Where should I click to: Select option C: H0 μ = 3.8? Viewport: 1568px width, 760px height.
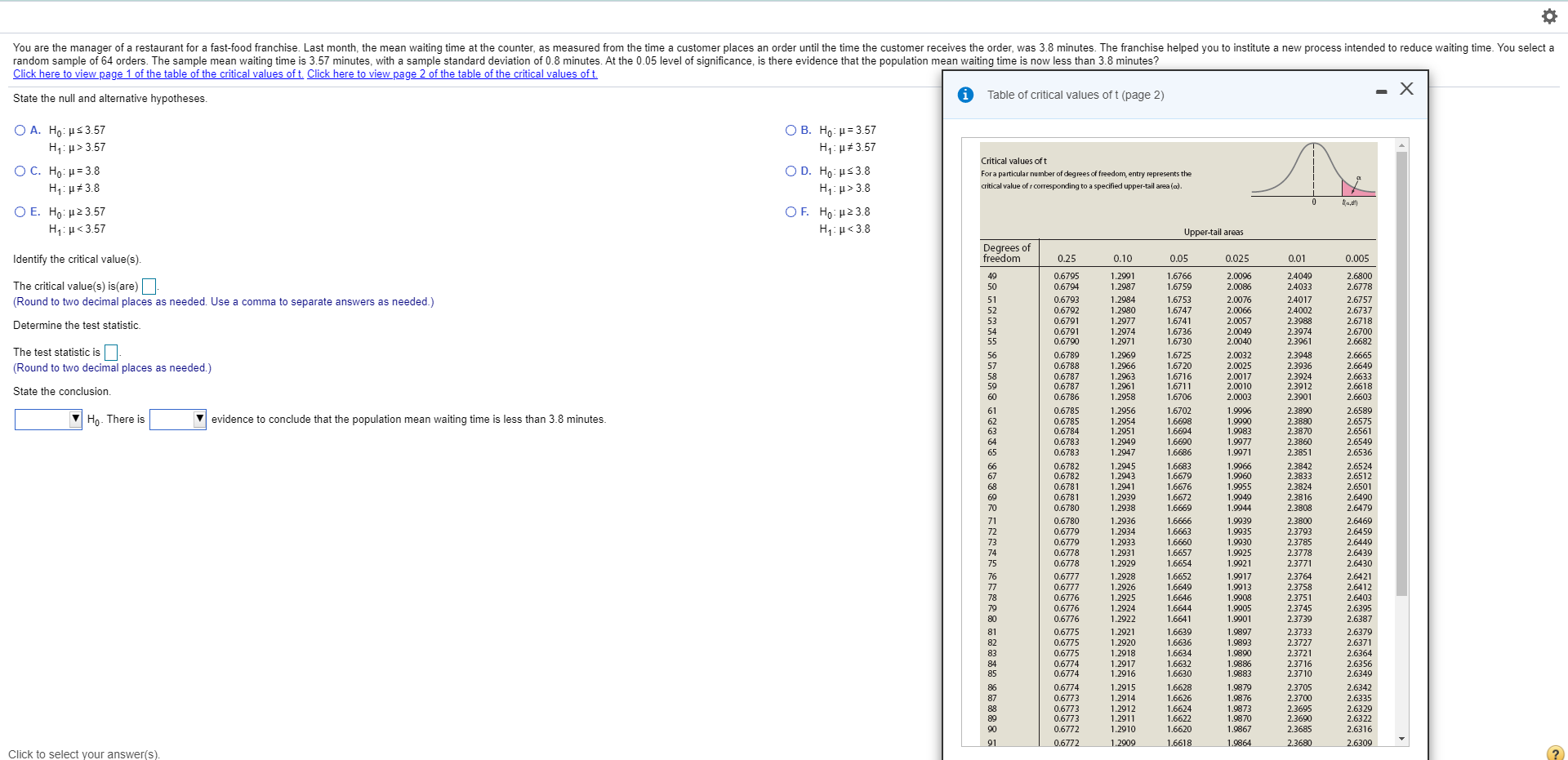point(20,171)
